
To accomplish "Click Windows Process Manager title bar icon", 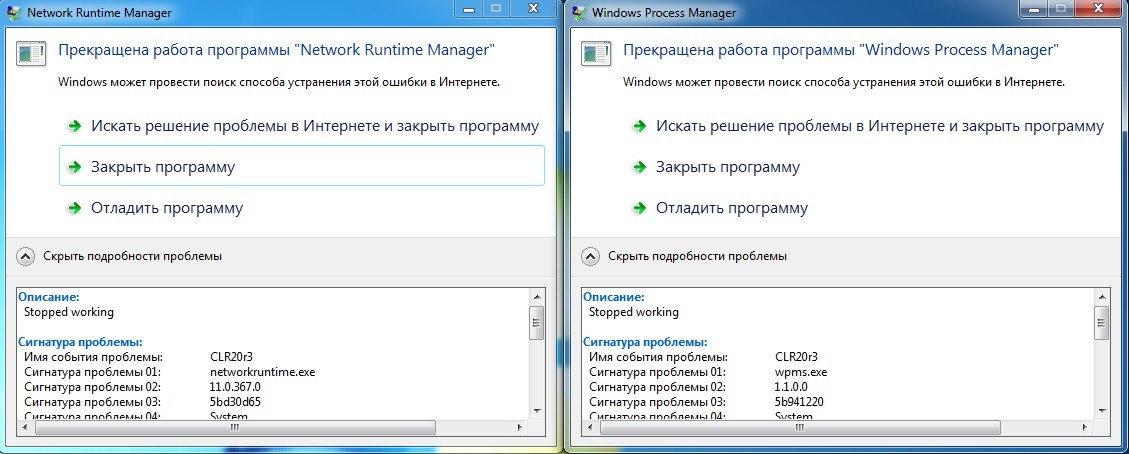I will 578,12.
